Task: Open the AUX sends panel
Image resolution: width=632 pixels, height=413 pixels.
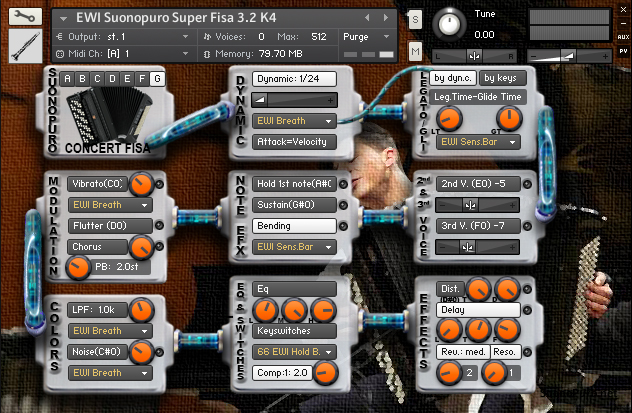Action: pos(623,37)
